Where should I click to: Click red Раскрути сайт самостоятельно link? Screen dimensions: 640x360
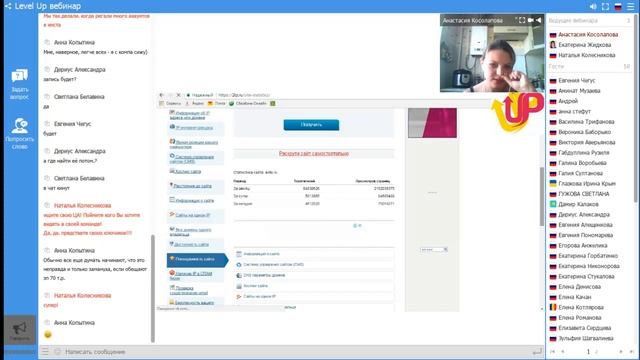313,153
